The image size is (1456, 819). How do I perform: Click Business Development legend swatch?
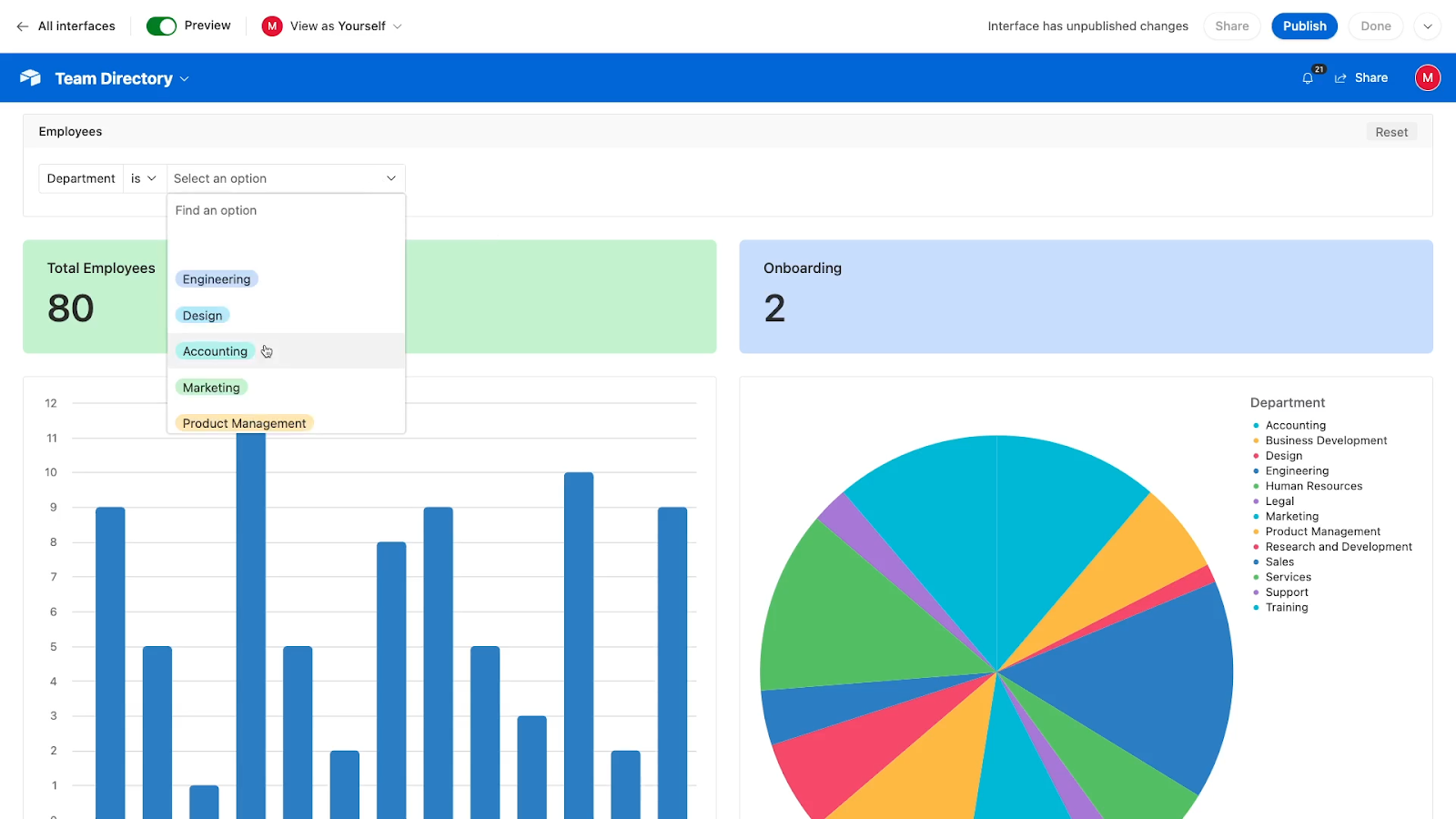(1256, 440)
